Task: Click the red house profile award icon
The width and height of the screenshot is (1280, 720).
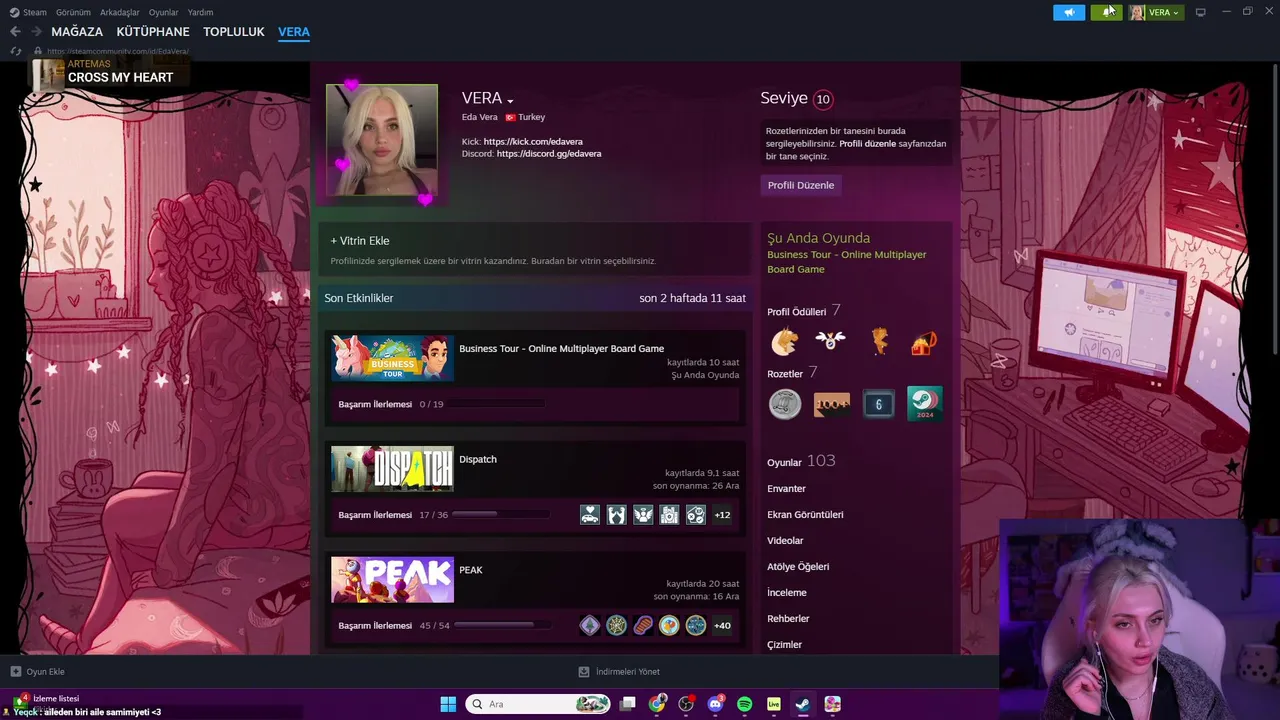Action: coord(924,342)
